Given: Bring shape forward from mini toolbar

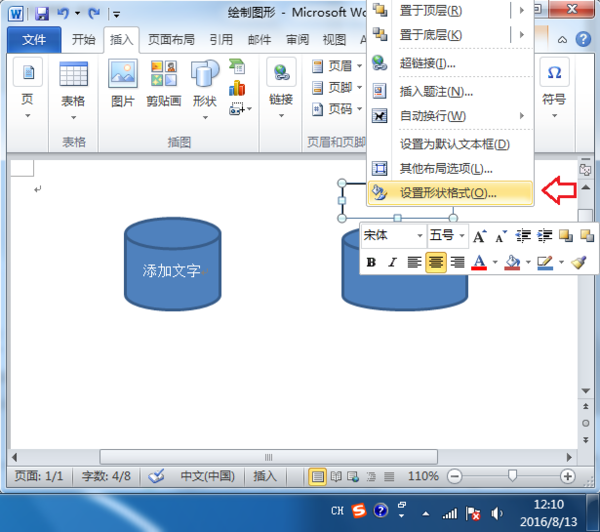Looking at the screenshot, I should (x=566, y=236).
